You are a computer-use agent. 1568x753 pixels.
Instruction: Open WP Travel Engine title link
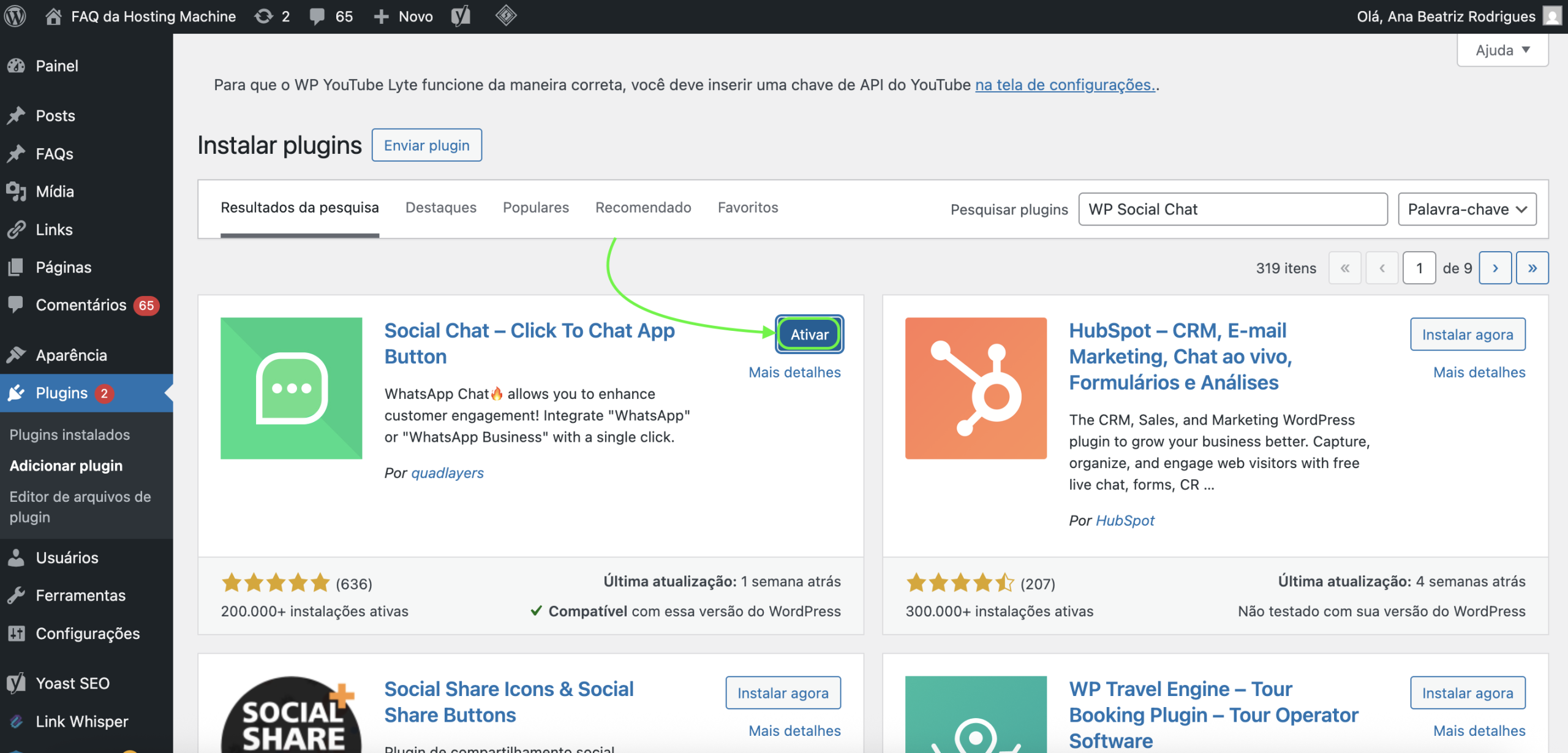1213,714
